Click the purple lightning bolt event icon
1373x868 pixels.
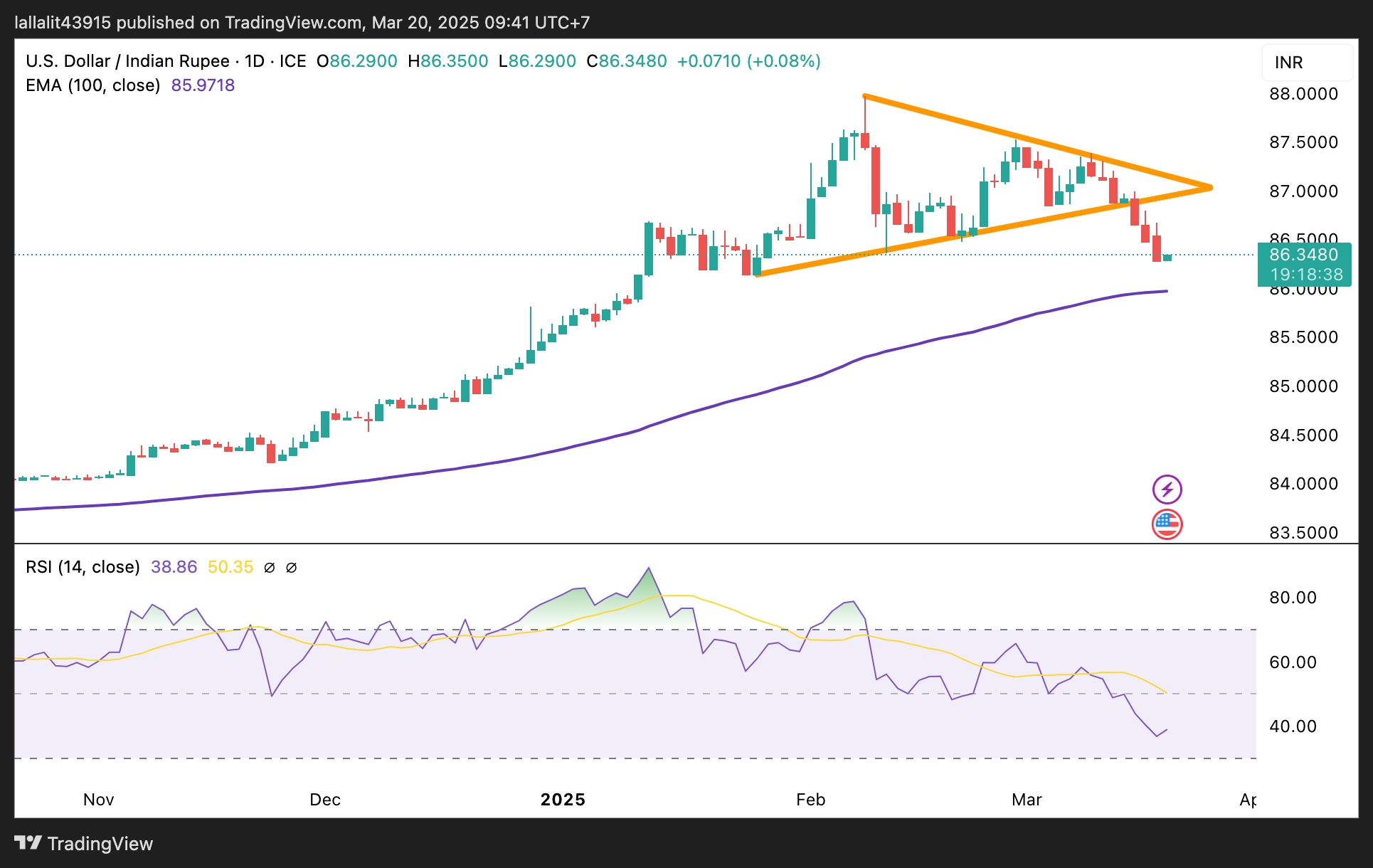point(1167,489)
